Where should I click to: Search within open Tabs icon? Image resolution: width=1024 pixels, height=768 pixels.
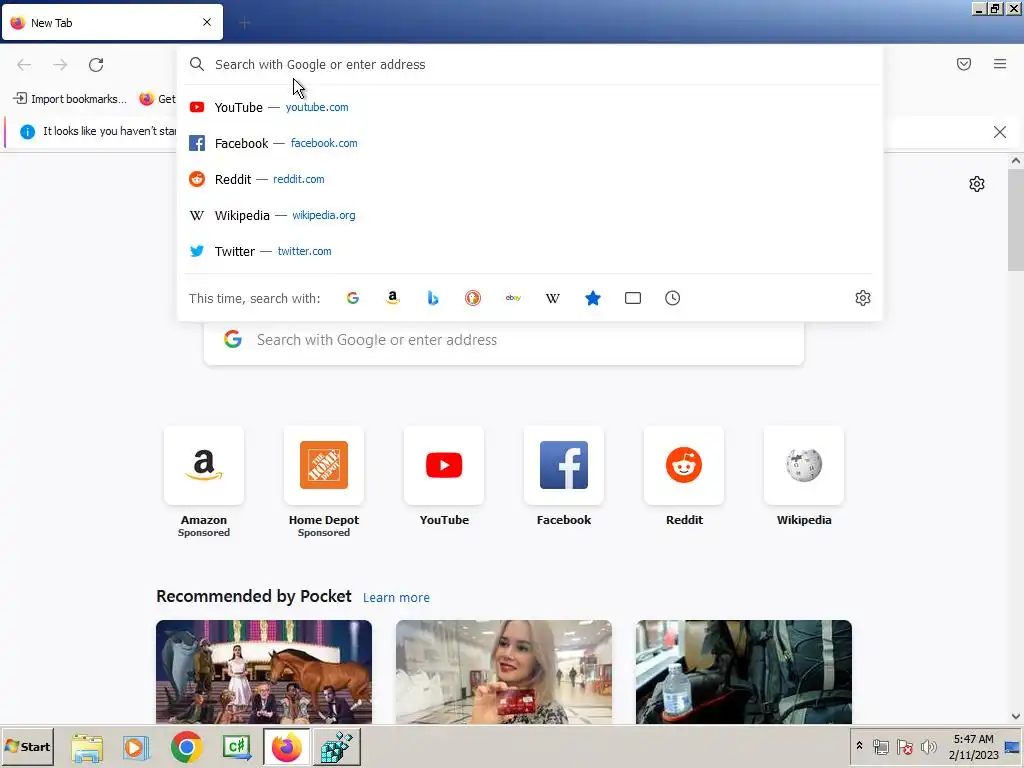pos(633,298)
